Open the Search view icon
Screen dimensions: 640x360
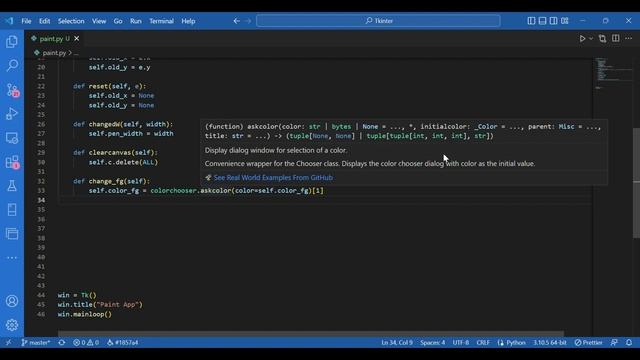tap(12, 65)
